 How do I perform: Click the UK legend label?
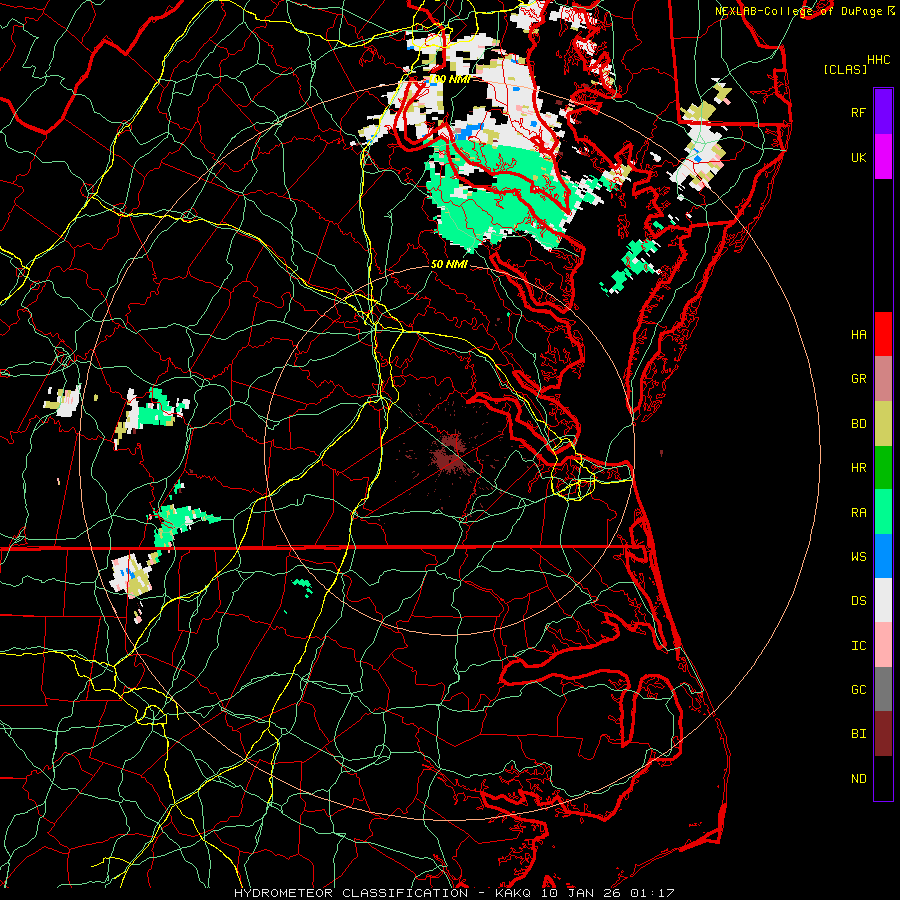(858, 157)
